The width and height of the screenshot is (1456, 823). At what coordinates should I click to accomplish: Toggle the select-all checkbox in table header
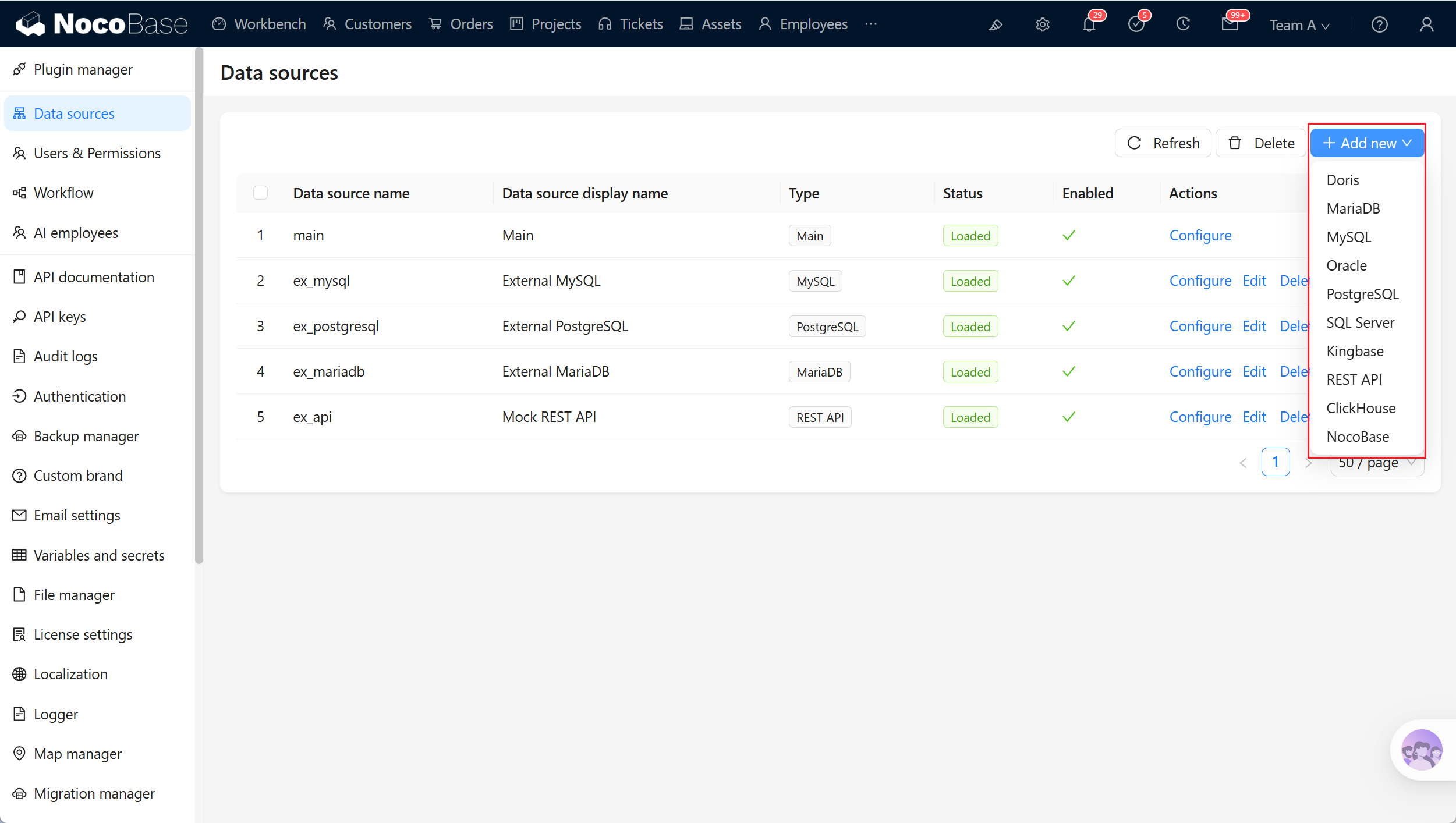tap(260, 193)
